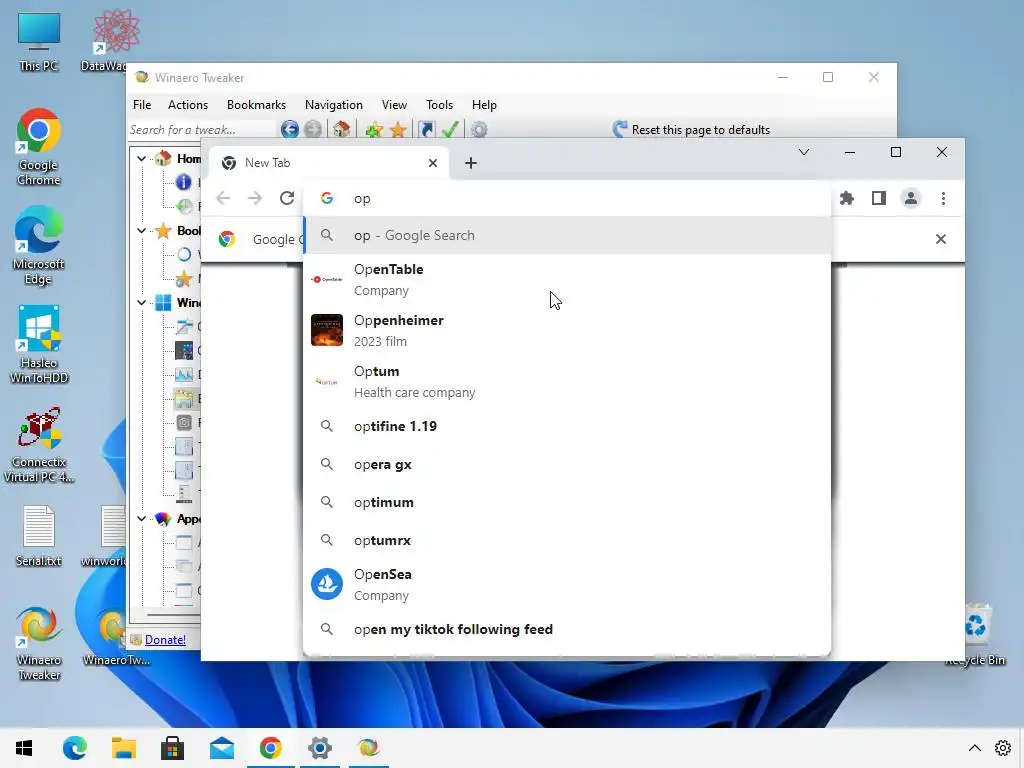The width and height of the screenshot is (1024, 768).
Task: Click Winaero add bookmark star icon
Action: coord(374,129)
